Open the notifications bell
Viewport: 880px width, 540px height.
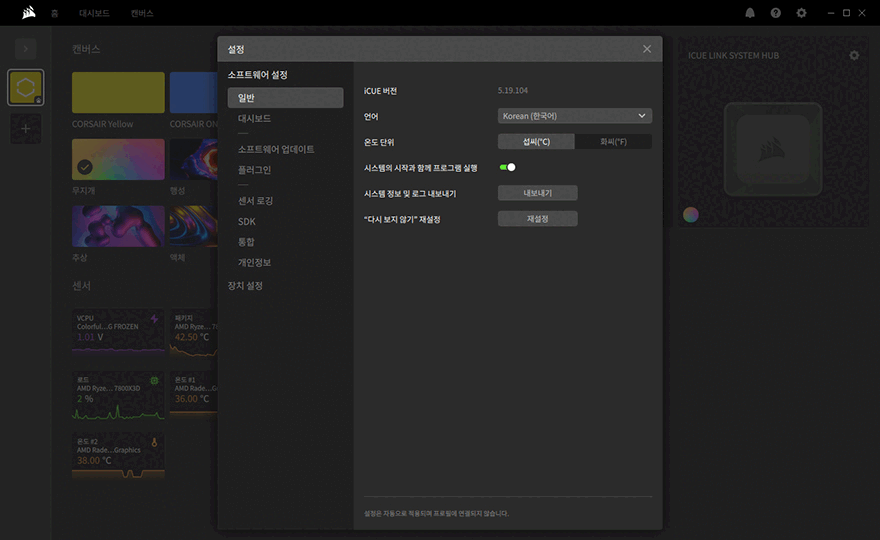tap(750, 13)
